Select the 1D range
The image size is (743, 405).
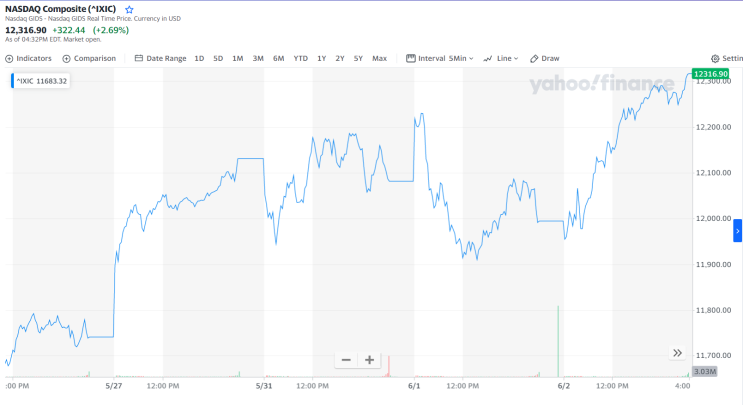point(199,58)
